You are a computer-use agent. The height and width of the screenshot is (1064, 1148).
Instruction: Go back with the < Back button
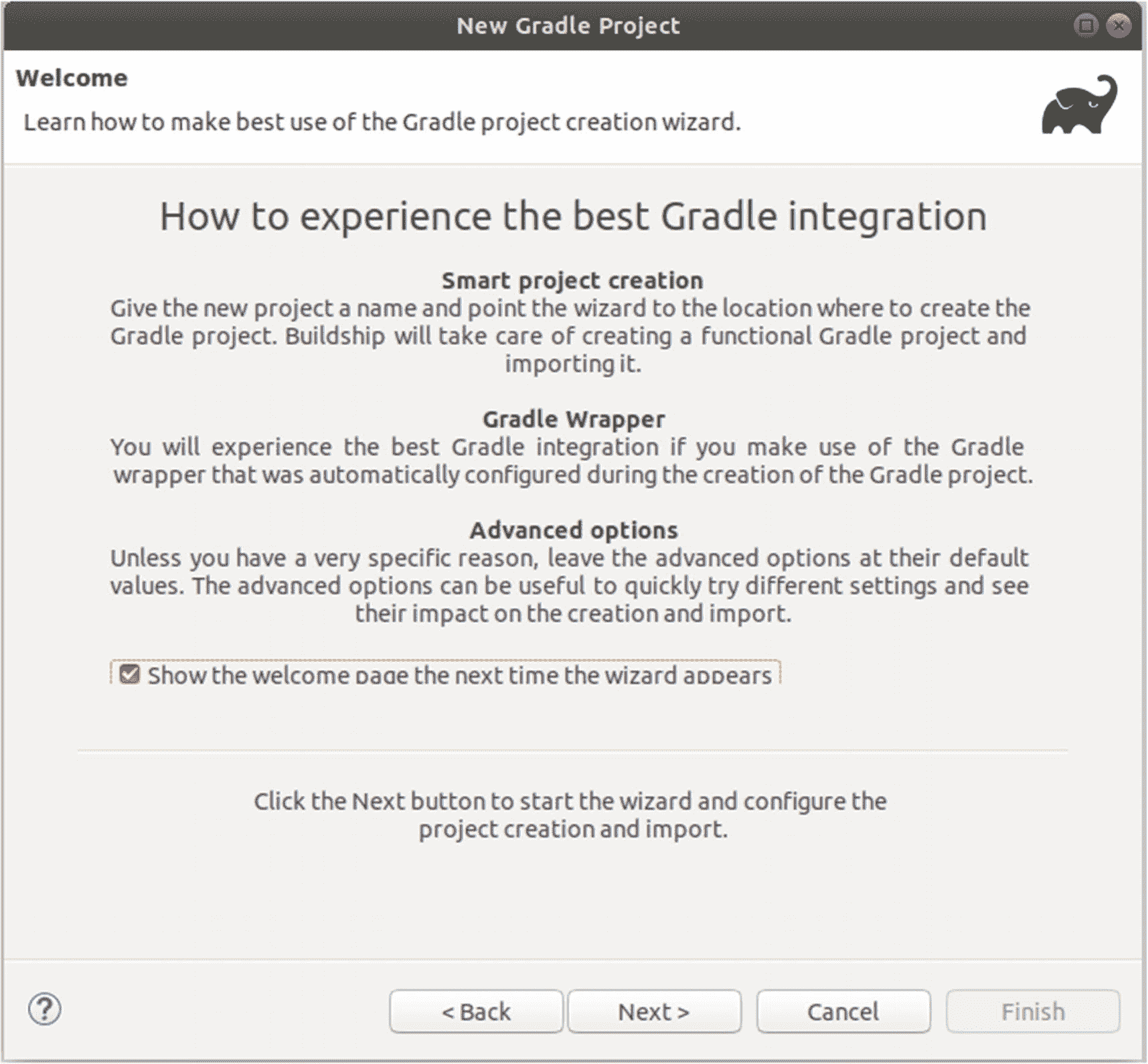click(x=476, y=1011)
